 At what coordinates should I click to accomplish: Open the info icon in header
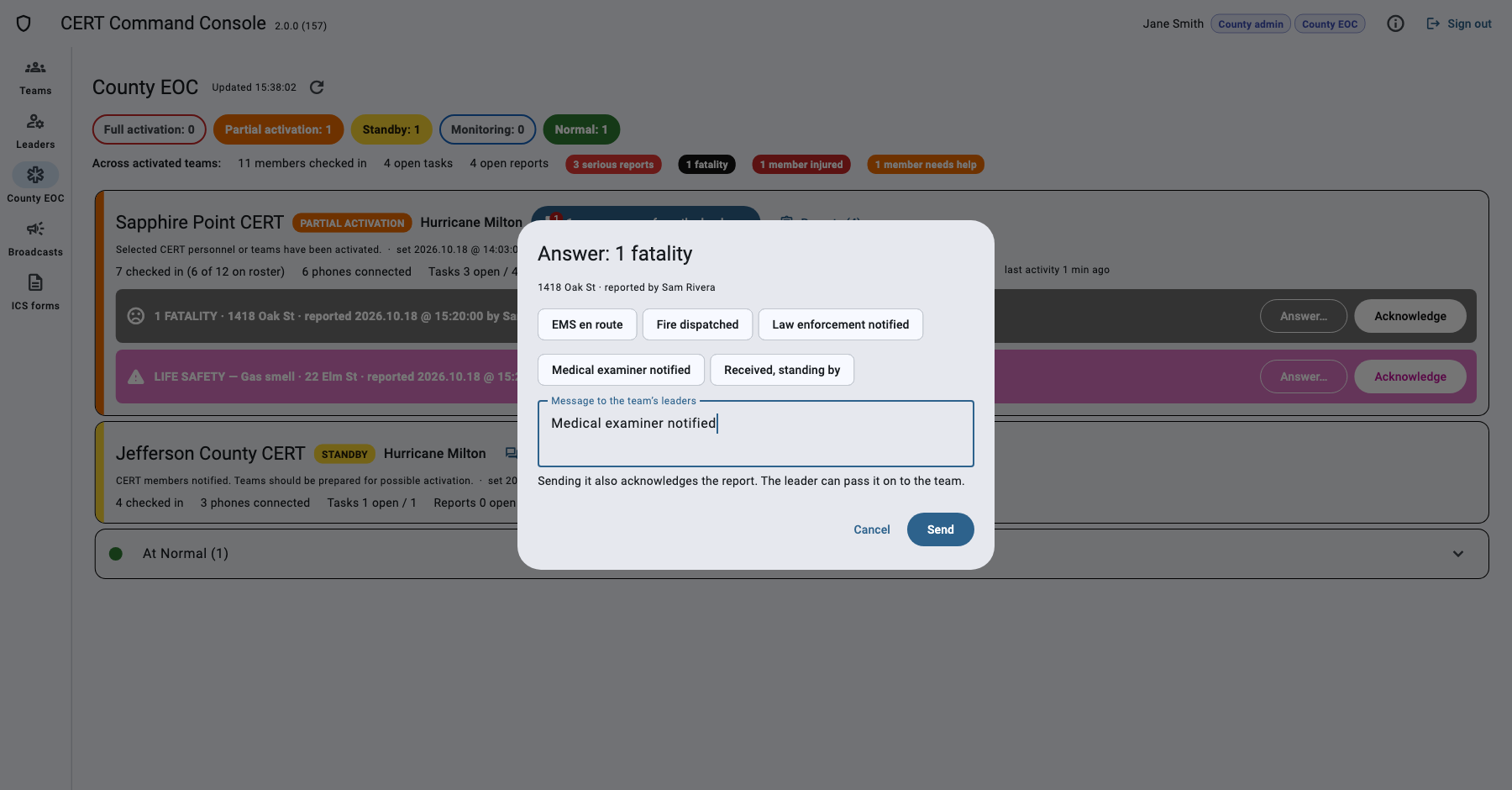click(1395, 24)
